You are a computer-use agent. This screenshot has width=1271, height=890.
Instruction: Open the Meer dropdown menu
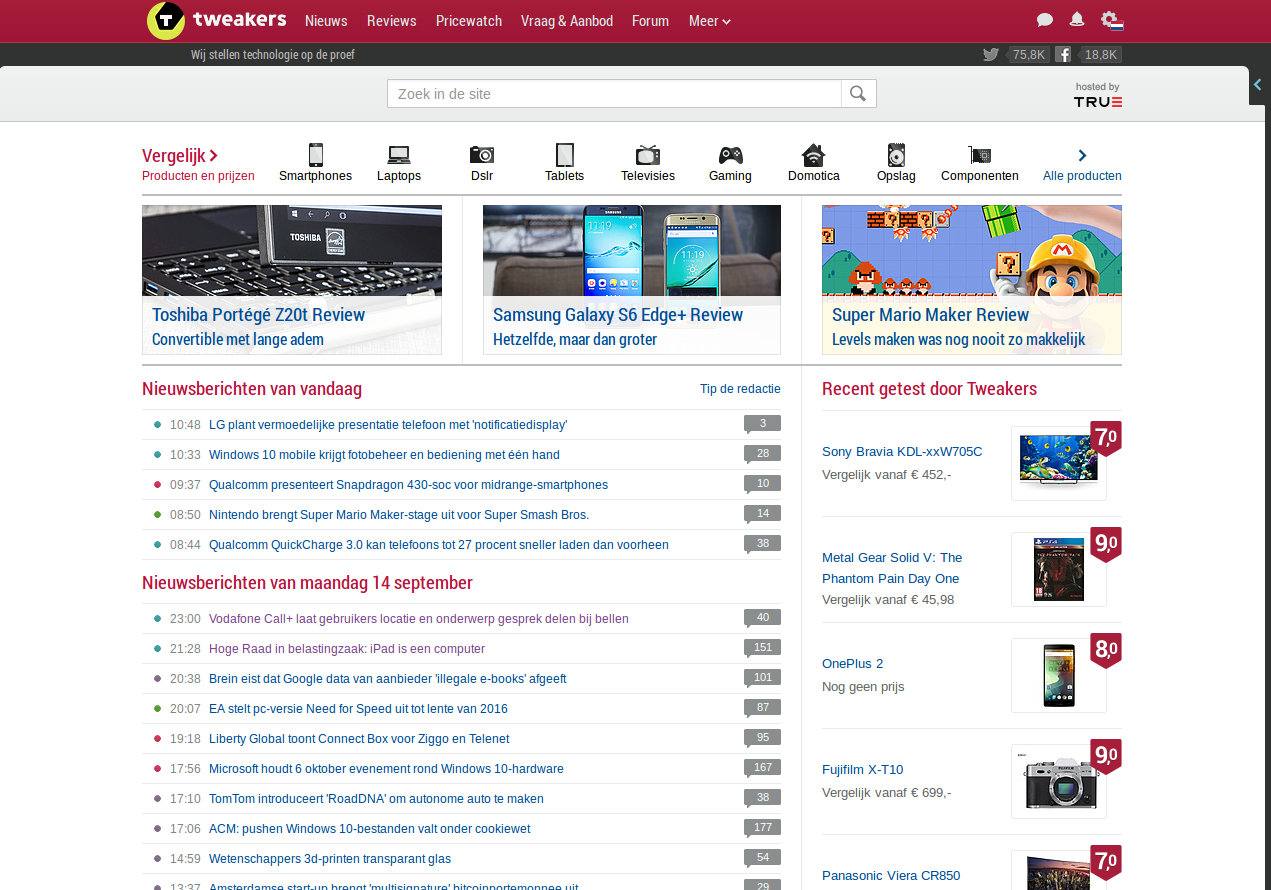click(709, 20)
